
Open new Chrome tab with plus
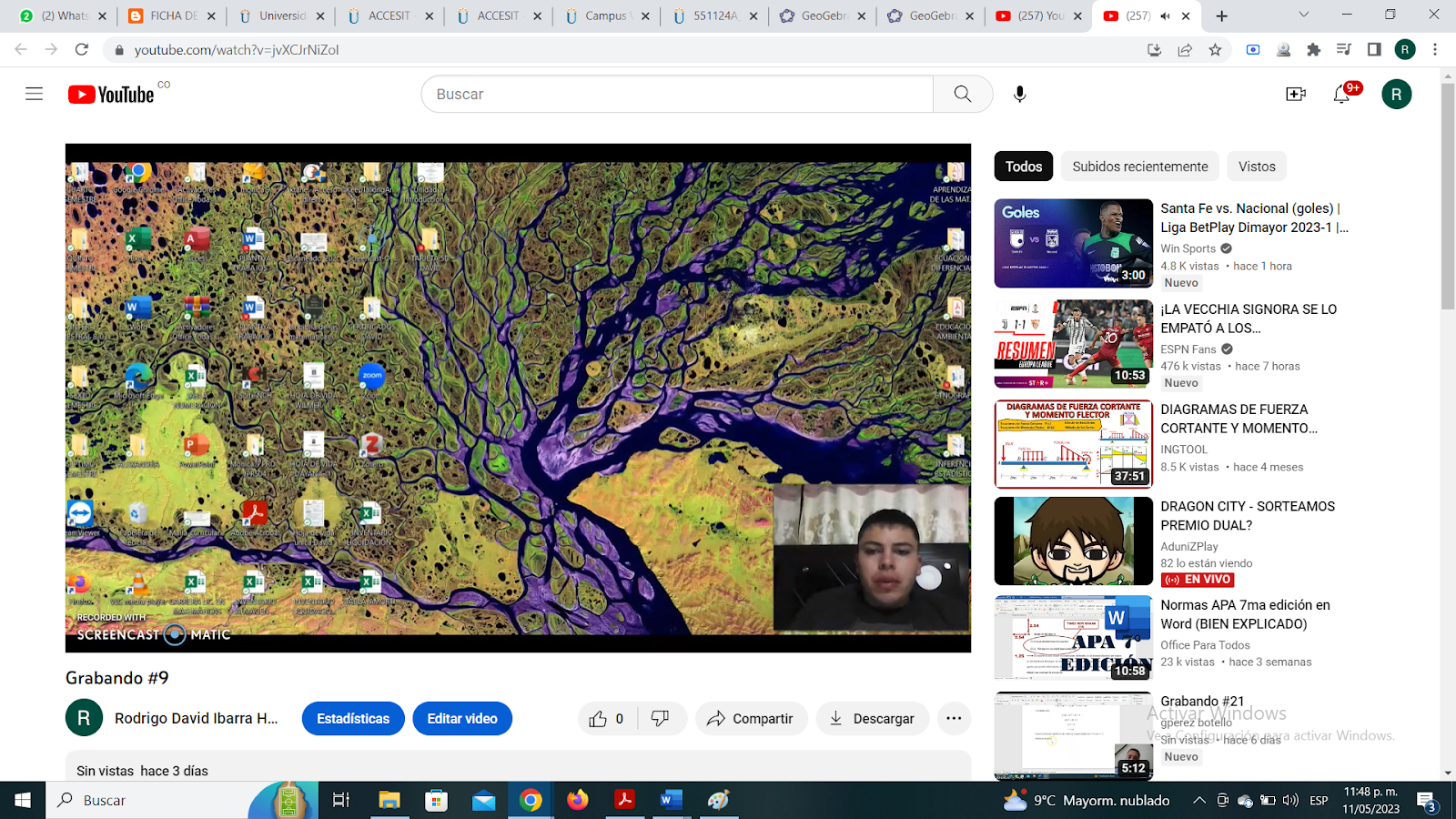[1222, 15]
